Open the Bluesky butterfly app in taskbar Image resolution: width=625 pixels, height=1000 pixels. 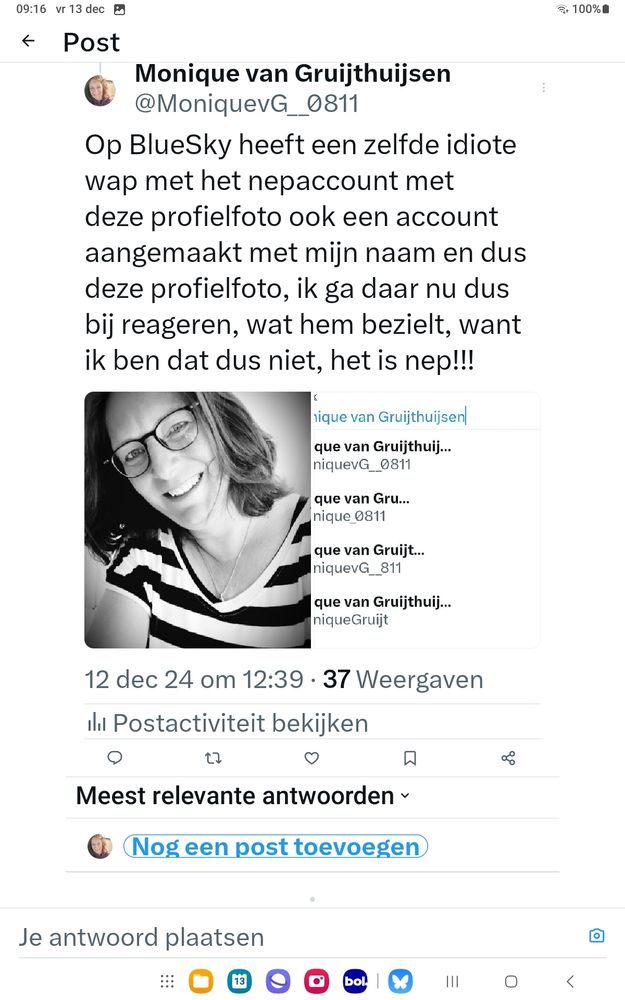tap(401, 981)
